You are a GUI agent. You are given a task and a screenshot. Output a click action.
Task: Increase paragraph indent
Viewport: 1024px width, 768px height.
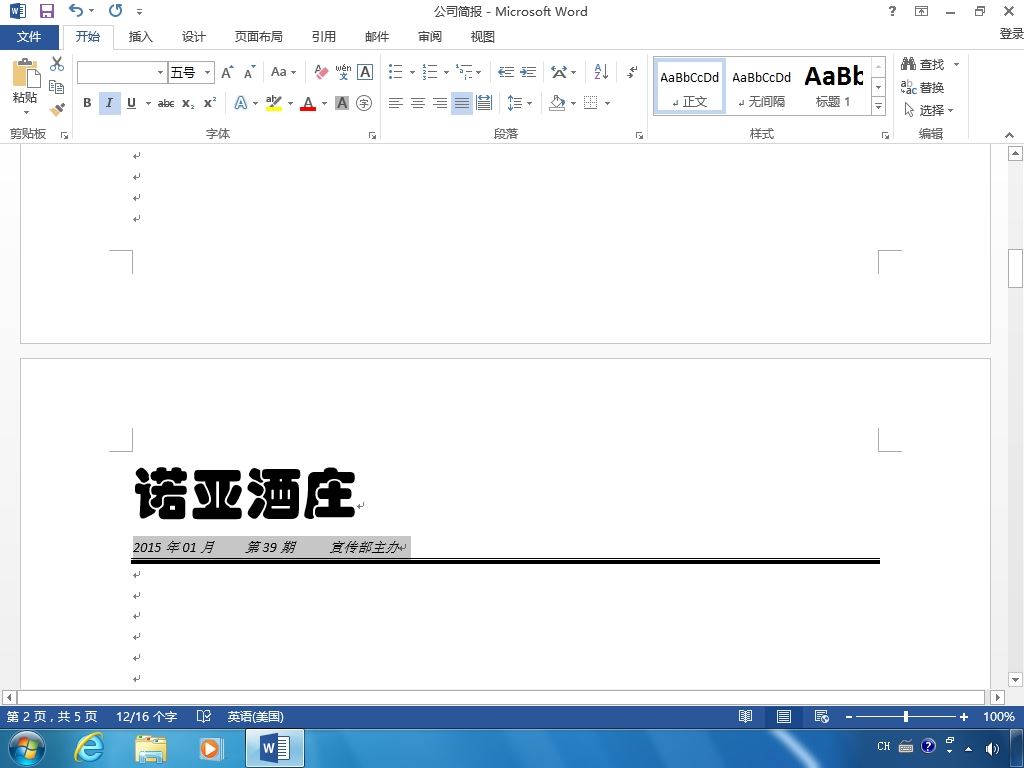pyautogui.click(x=528, y=72)
